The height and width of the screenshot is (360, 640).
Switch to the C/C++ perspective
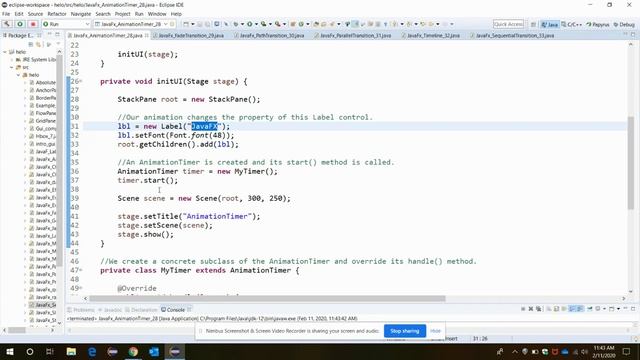571,24
